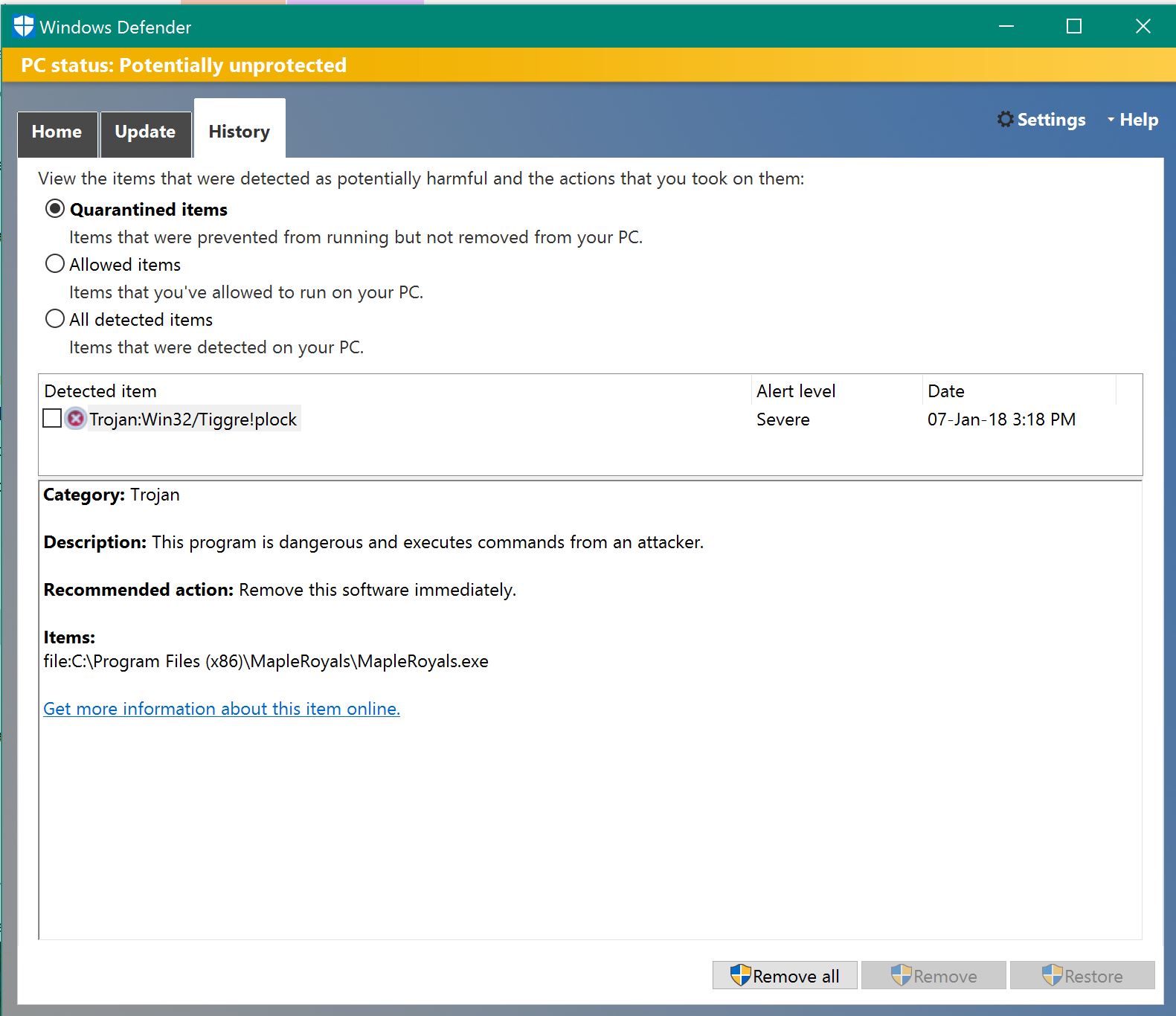The width and height of the screenshot is (1176, 1016).
Task: Click the MapleRoyals.exe file path text
Action: [x=266, y=661]
